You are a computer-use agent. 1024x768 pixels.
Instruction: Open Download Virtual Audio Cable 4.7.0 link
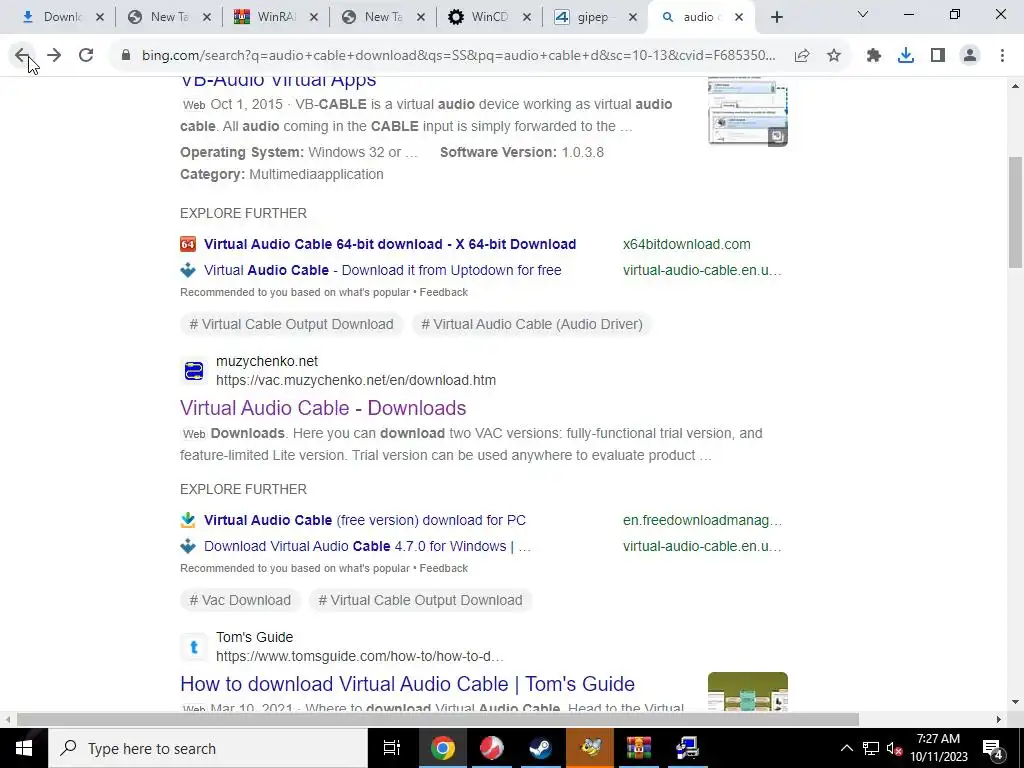coord(367,547)
